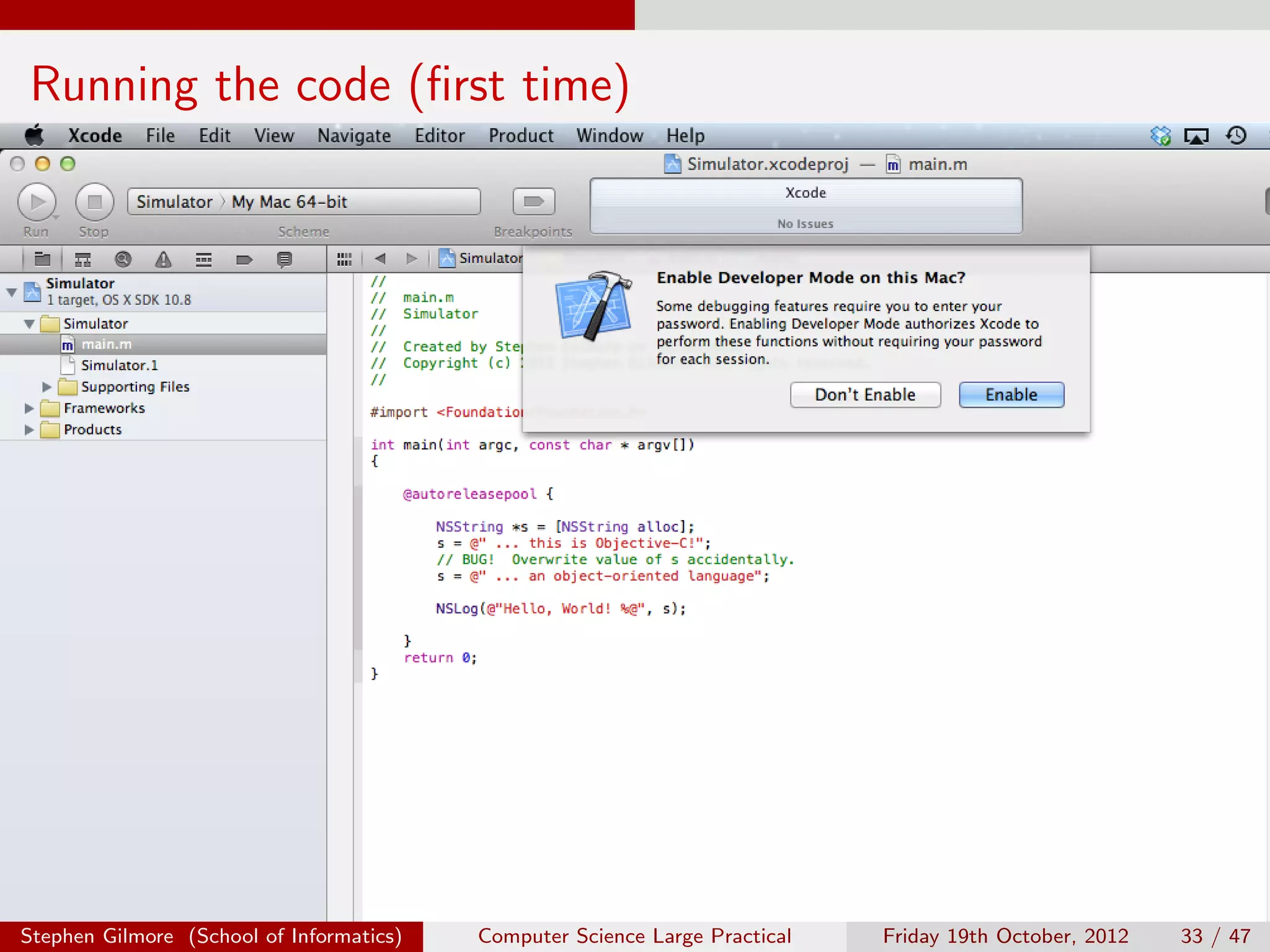Viewport: 1270px width, 952px height.
Task: Select Simulator.1 file in navigator
Action: pos(163,366)
